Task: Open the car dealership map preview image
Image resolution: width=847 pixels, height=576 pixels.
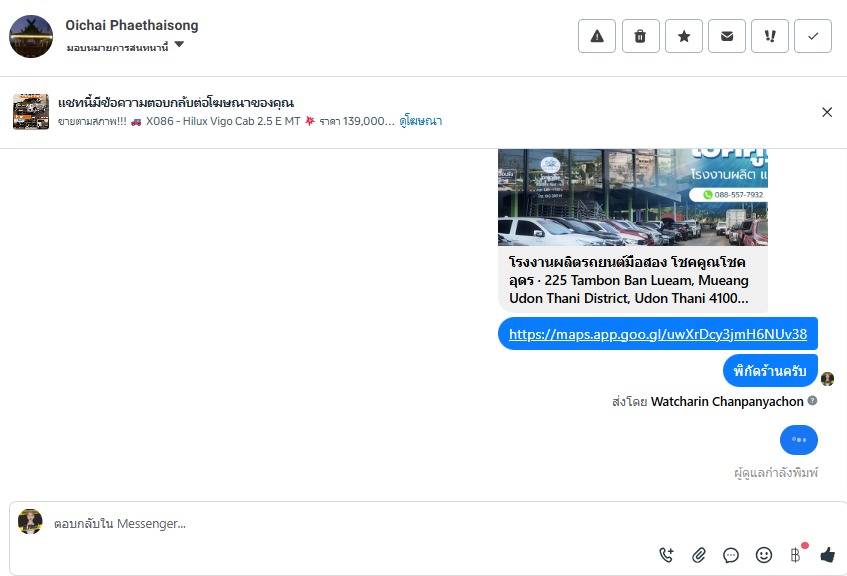Action: tap(633, 197)
